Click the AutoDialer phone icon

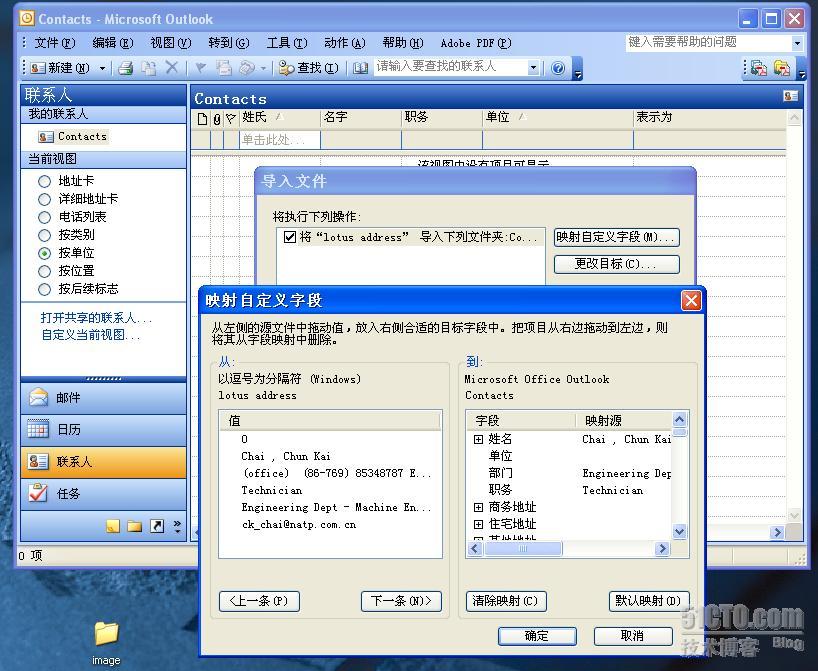coord(247,68)
